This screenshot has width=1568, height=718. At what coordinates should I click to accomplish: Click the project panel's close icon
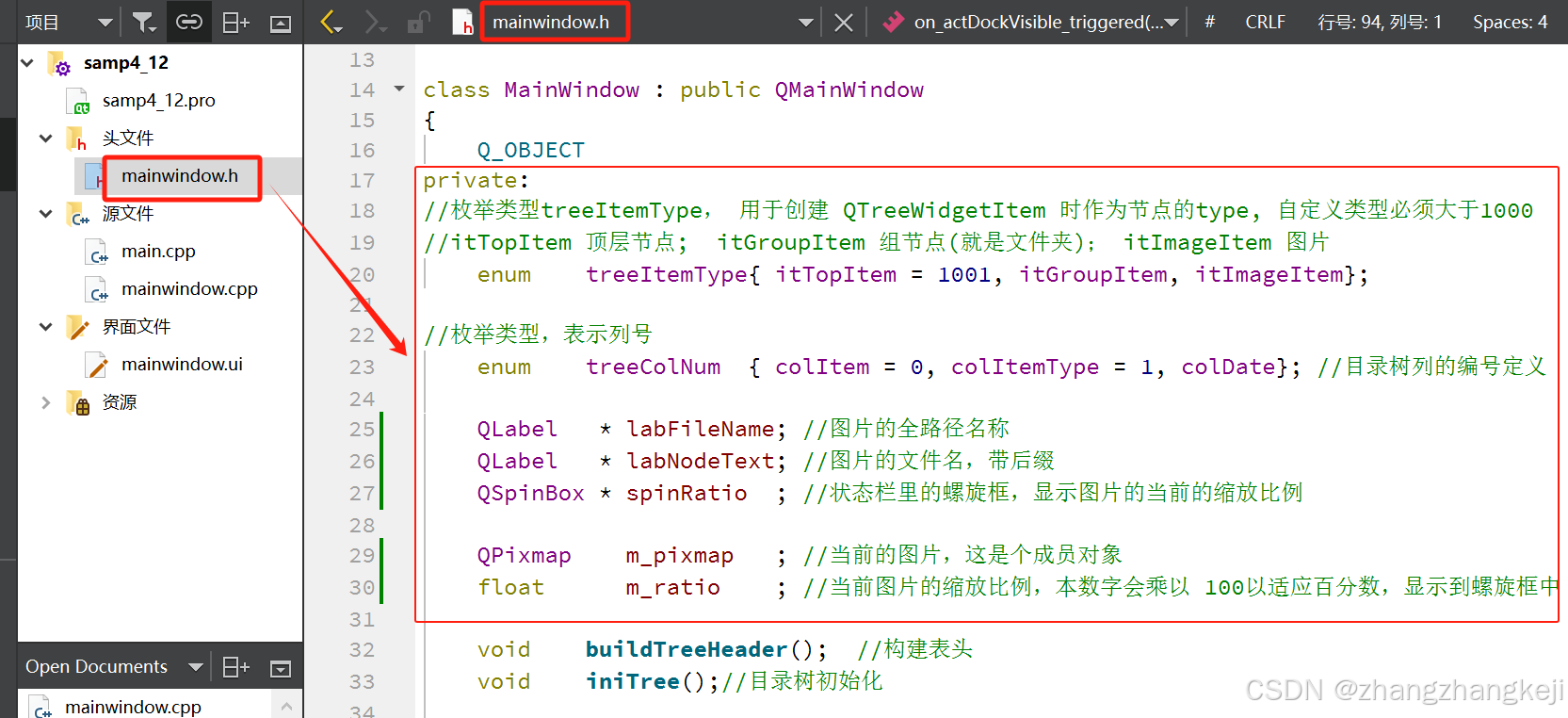pyautogui.click(x=281, y=24)
